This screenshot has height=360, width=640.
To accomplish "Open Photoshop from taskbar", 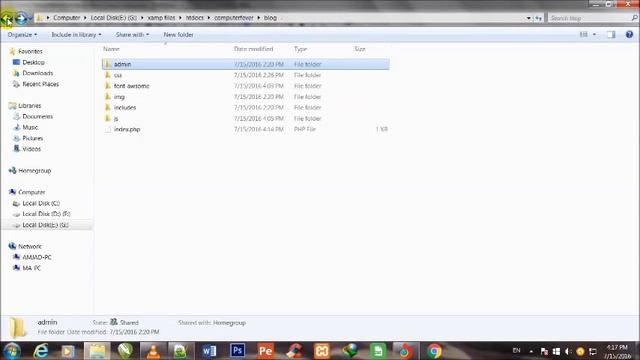I will 238,351.
